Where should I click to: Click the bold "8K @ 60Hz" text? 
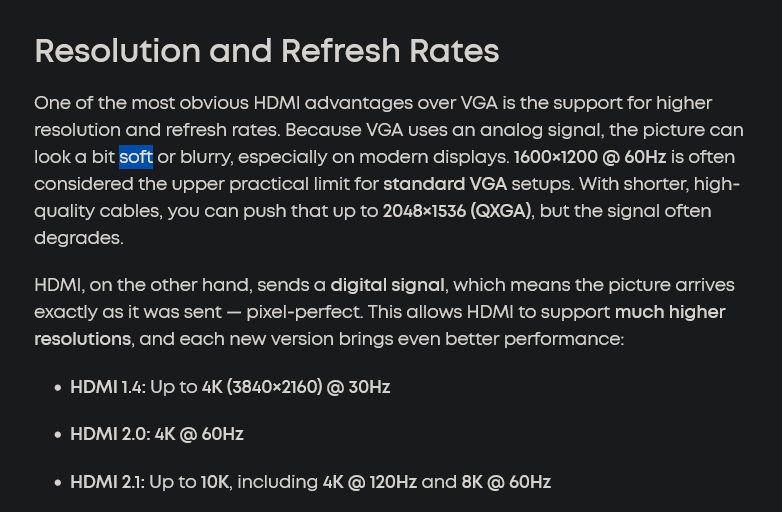tap(506, 482)
